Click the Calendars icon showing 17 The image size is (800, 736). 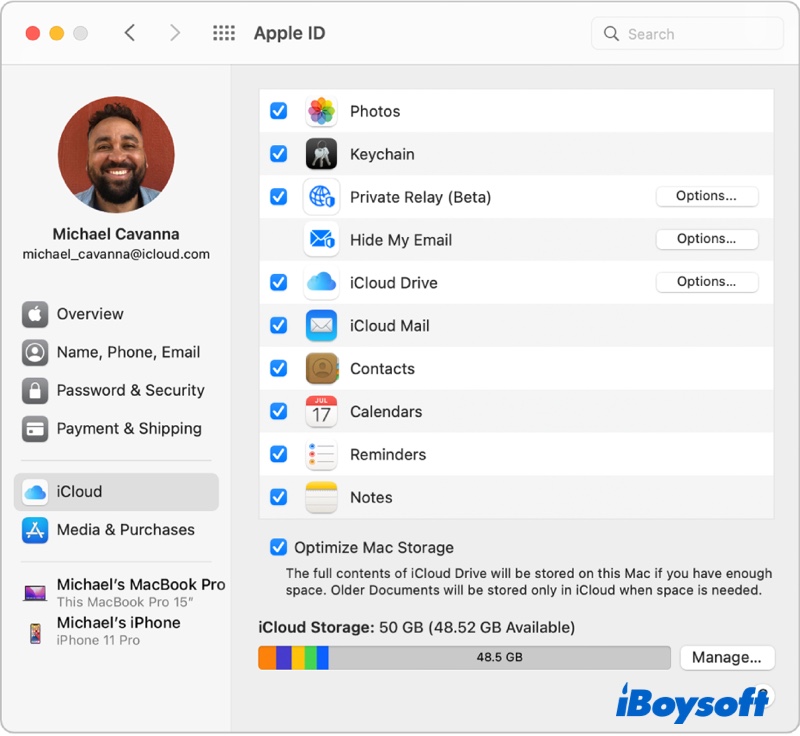coord(321,411)
